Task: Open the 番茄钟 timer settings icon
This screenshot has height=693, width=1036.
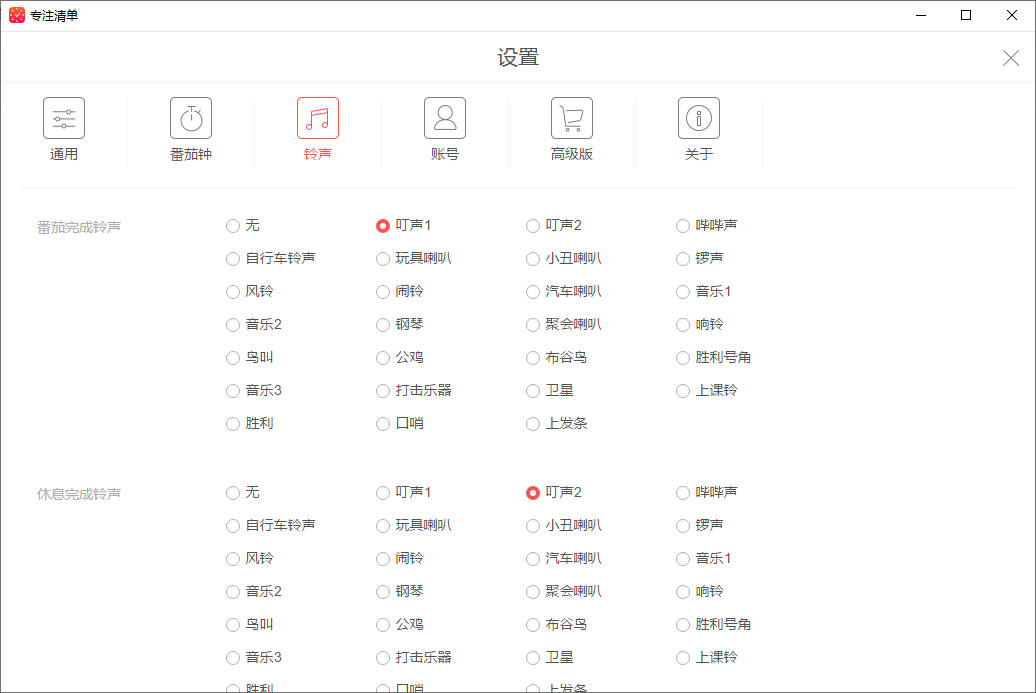Action: click(x=191, y=118)
